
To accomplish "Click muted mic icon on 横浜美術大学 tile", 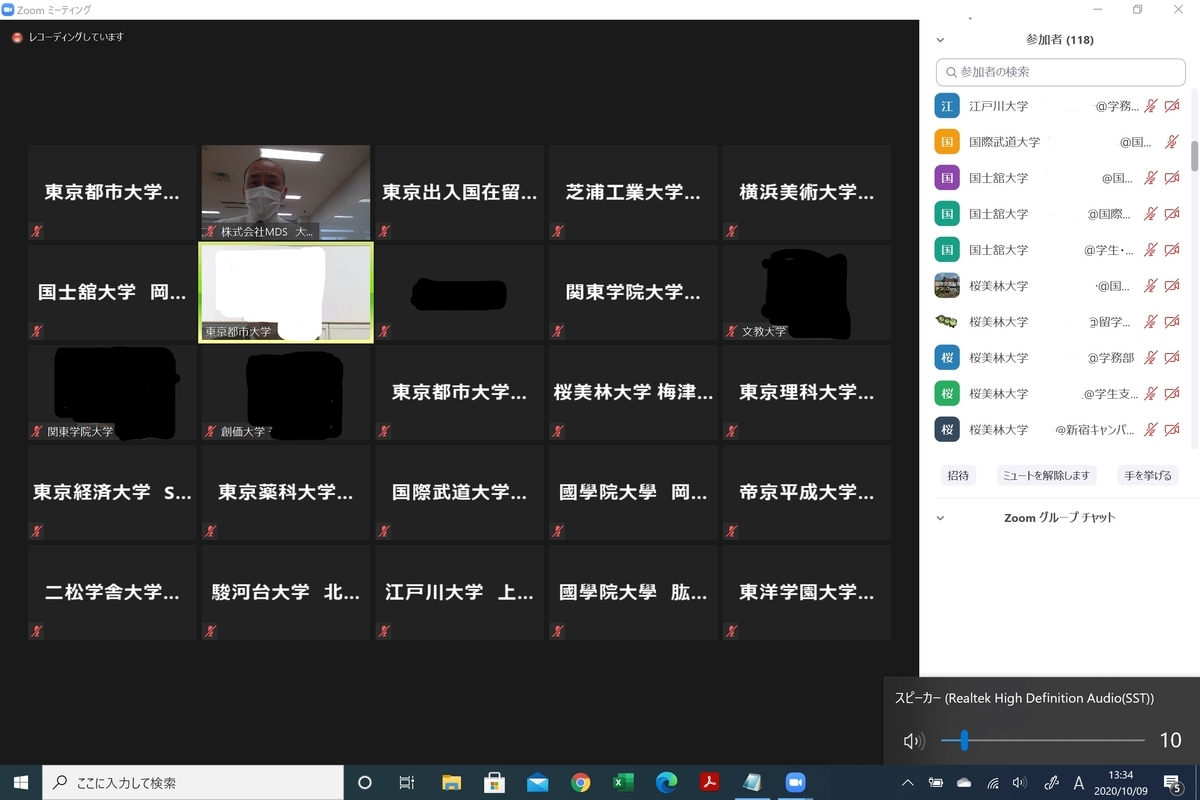I will pos(732,231).
